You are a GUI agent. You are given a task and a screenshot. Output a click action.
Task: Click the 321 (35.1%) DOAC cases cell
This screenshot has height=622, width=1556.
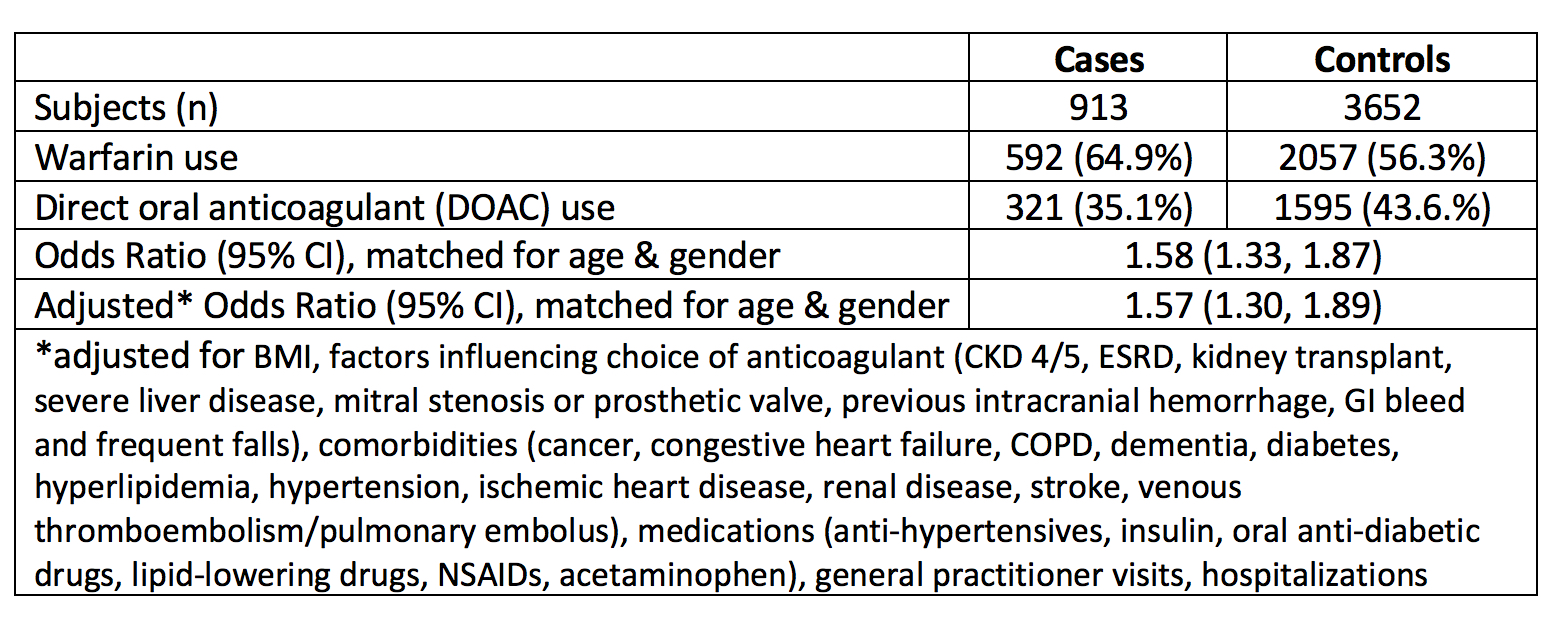tap(1099, 206)
